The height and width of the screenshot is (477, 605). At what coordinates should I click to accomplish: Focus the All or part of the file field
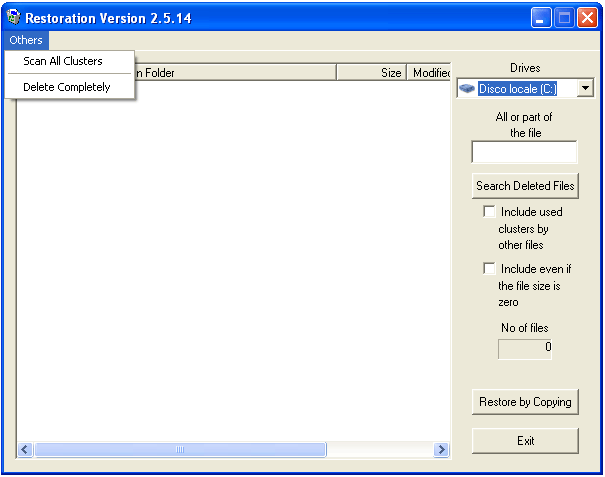pyautogui.click(x=524, y=152)
